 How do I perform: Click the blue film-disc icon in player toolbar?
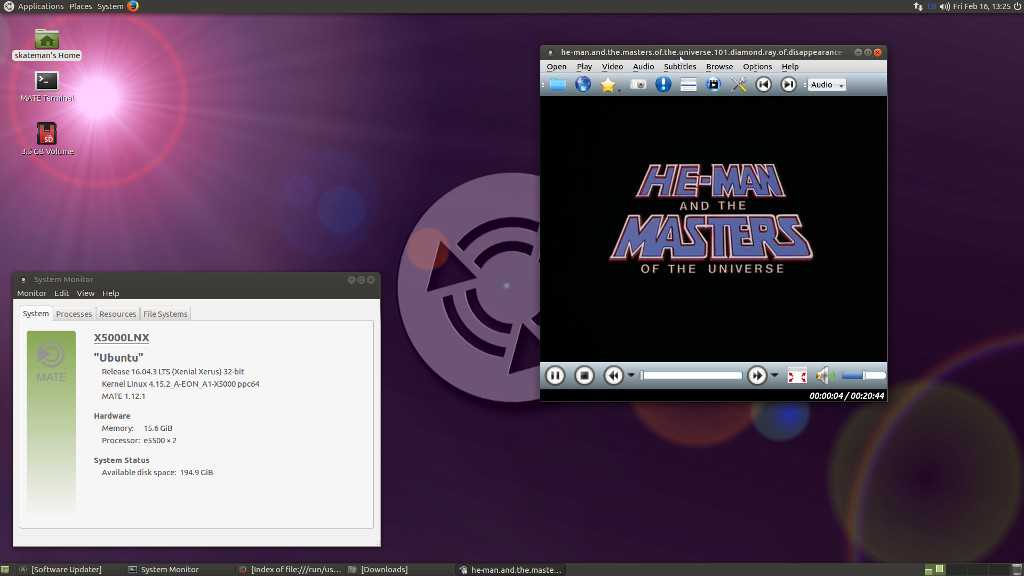[x=713, y=84]
